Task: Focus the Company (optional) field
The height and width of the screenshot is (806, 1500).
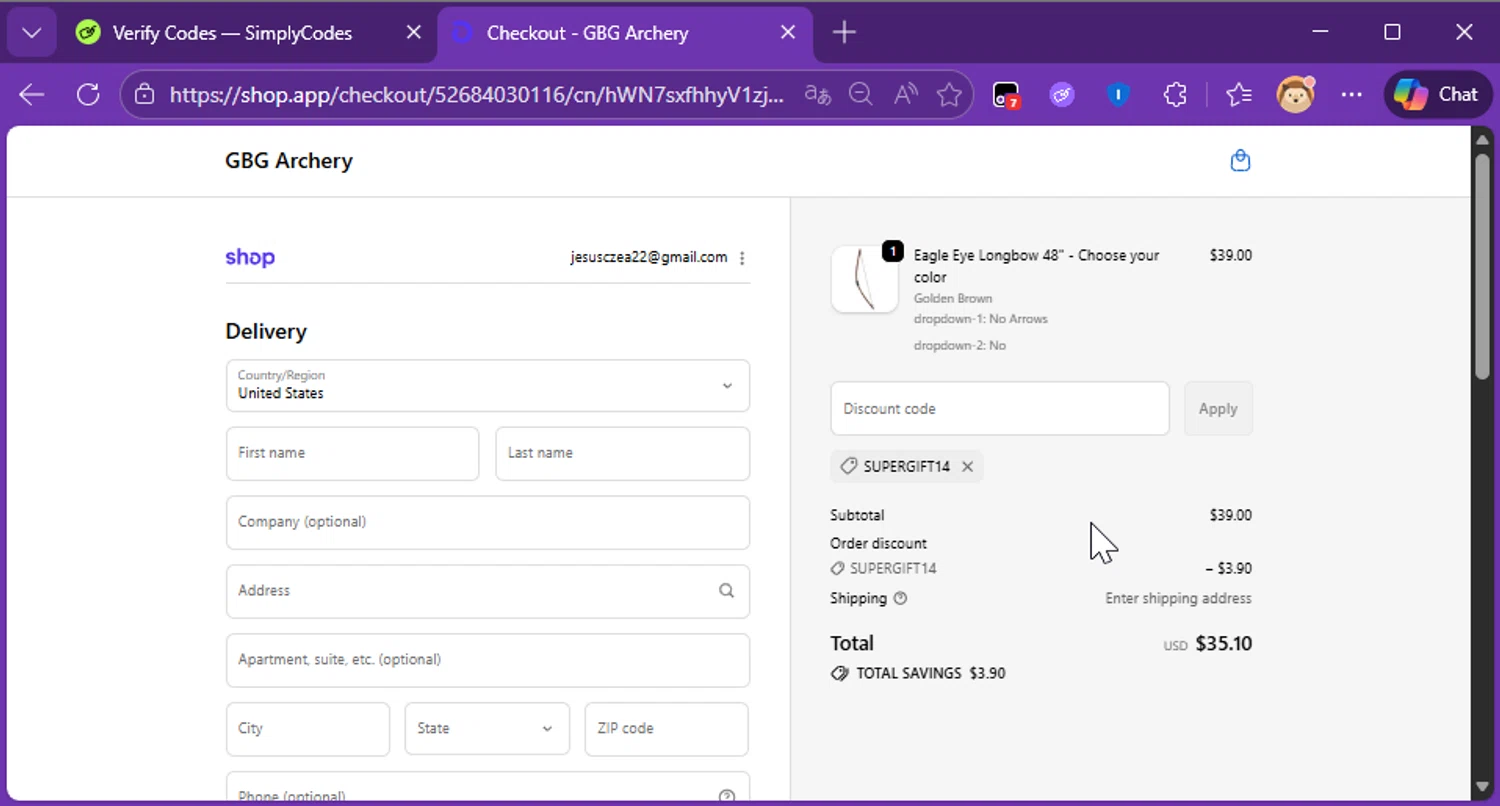Action: (x=488, y=522)
